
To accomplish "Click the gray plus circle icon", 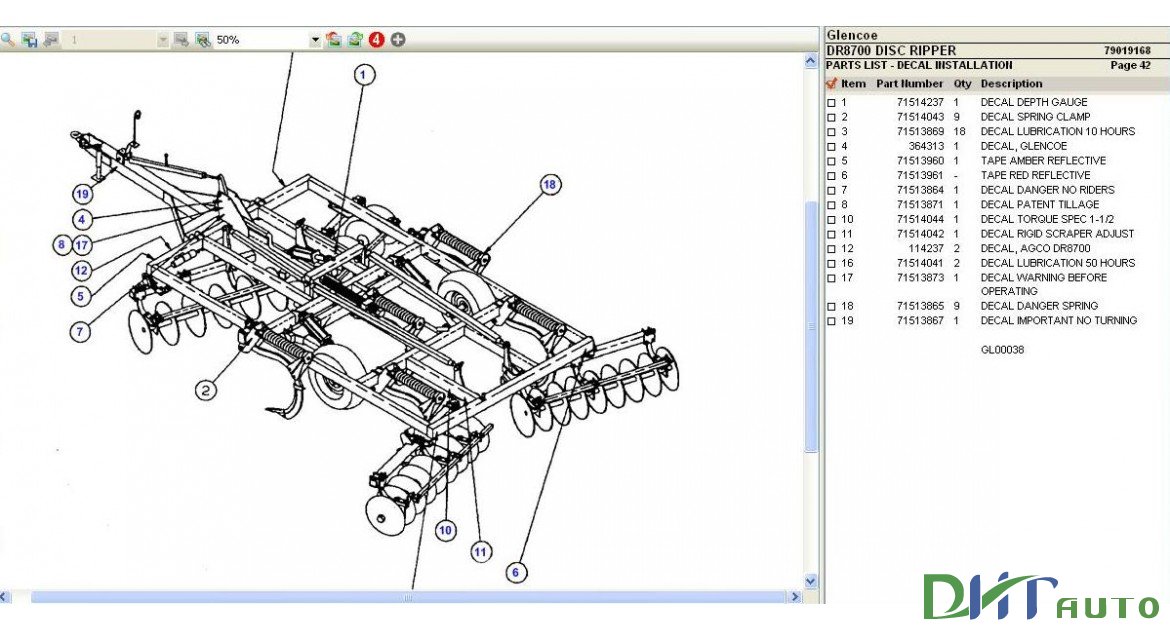I will (398, 40).
